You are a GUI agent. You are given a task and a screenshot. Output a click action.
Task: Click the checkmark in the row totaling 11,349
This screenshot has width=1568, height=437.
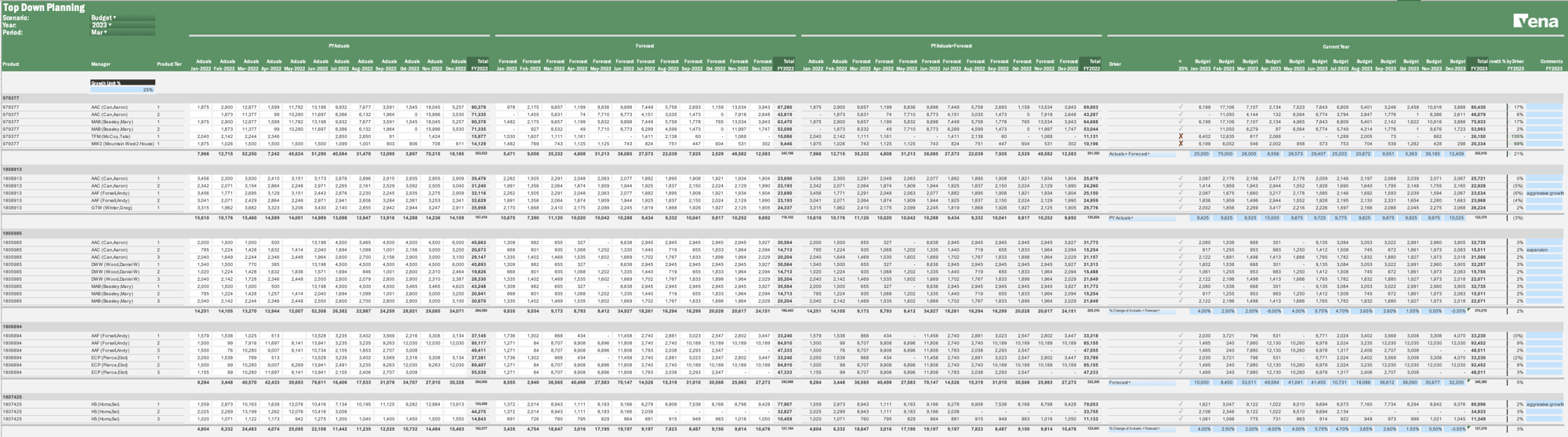[x=1181, y=419]
